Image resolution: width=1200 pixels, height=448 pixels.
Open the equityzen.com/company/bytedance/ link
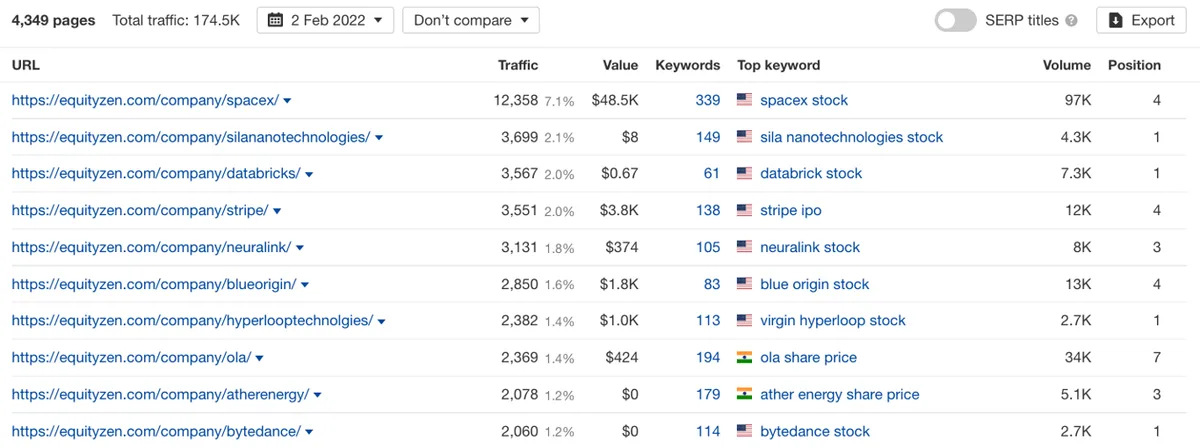click(x=157, y=431)
